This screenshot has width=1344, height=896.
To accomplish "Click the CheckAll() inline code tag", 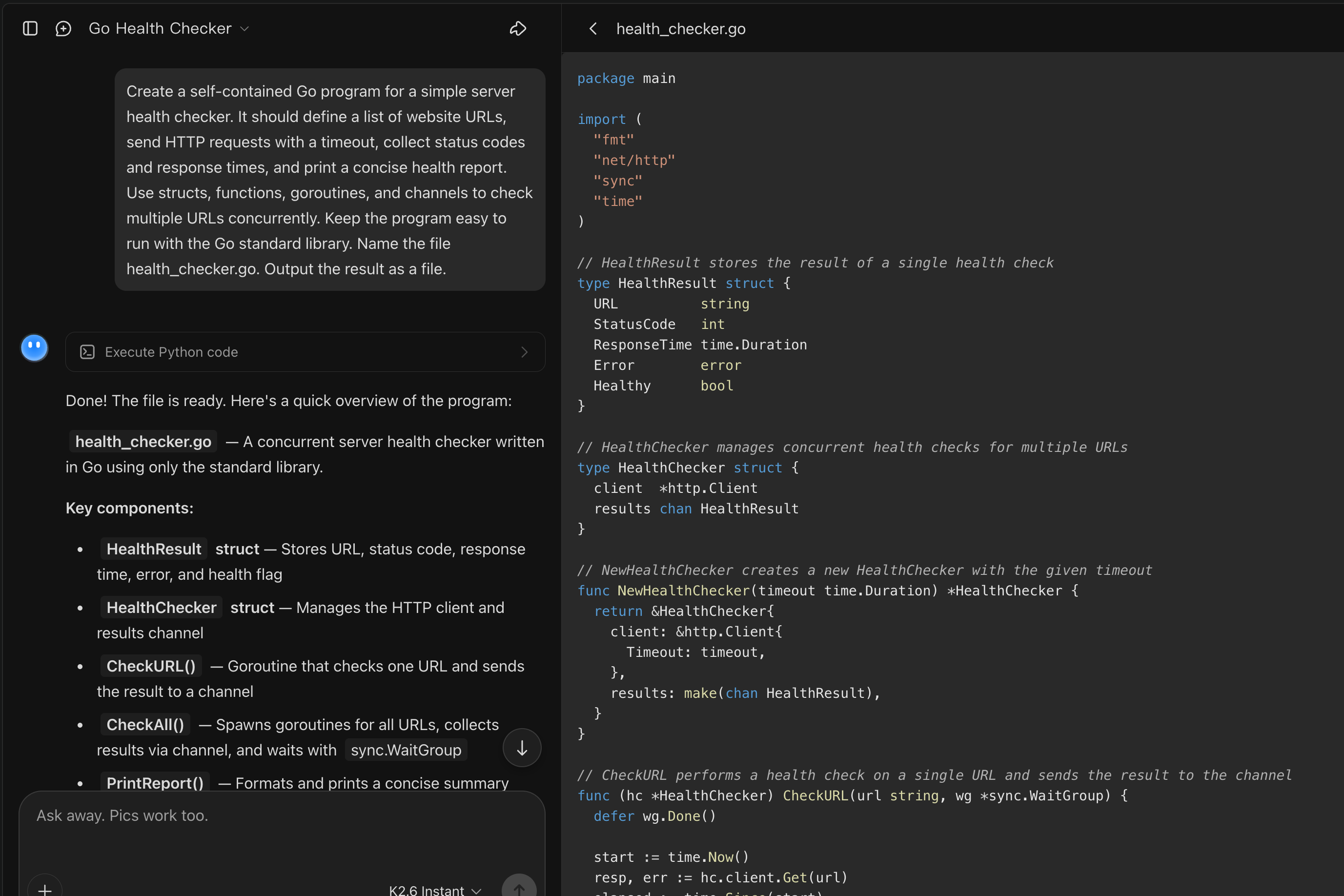I will (x=145, y=725).
